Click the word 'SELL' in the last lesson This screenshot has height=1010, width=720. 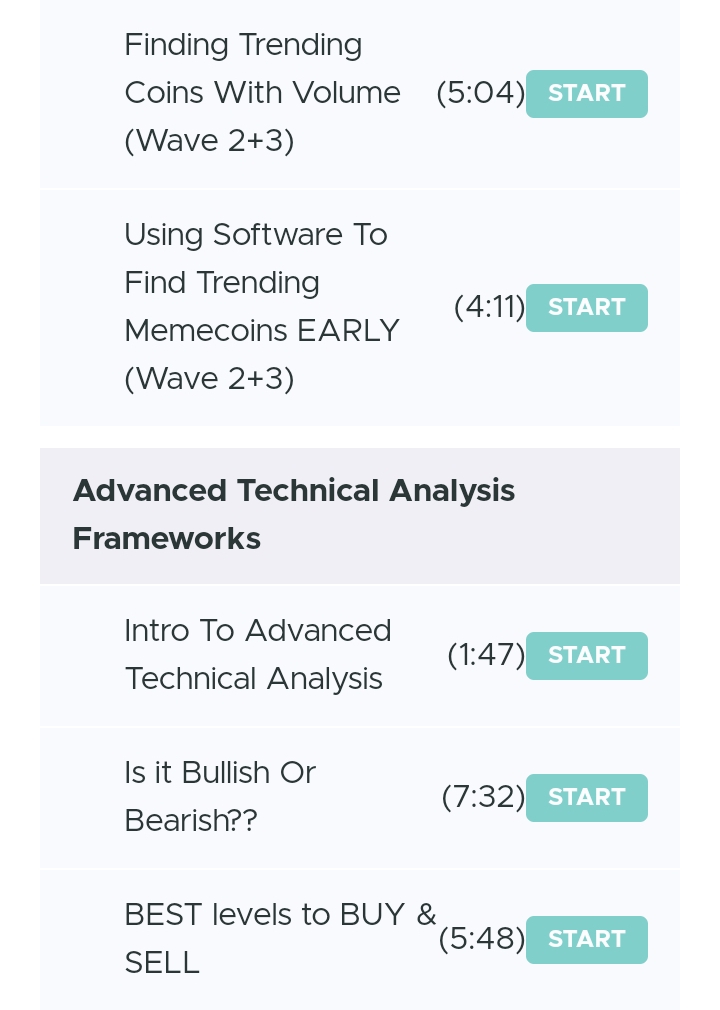coord(162,964)
